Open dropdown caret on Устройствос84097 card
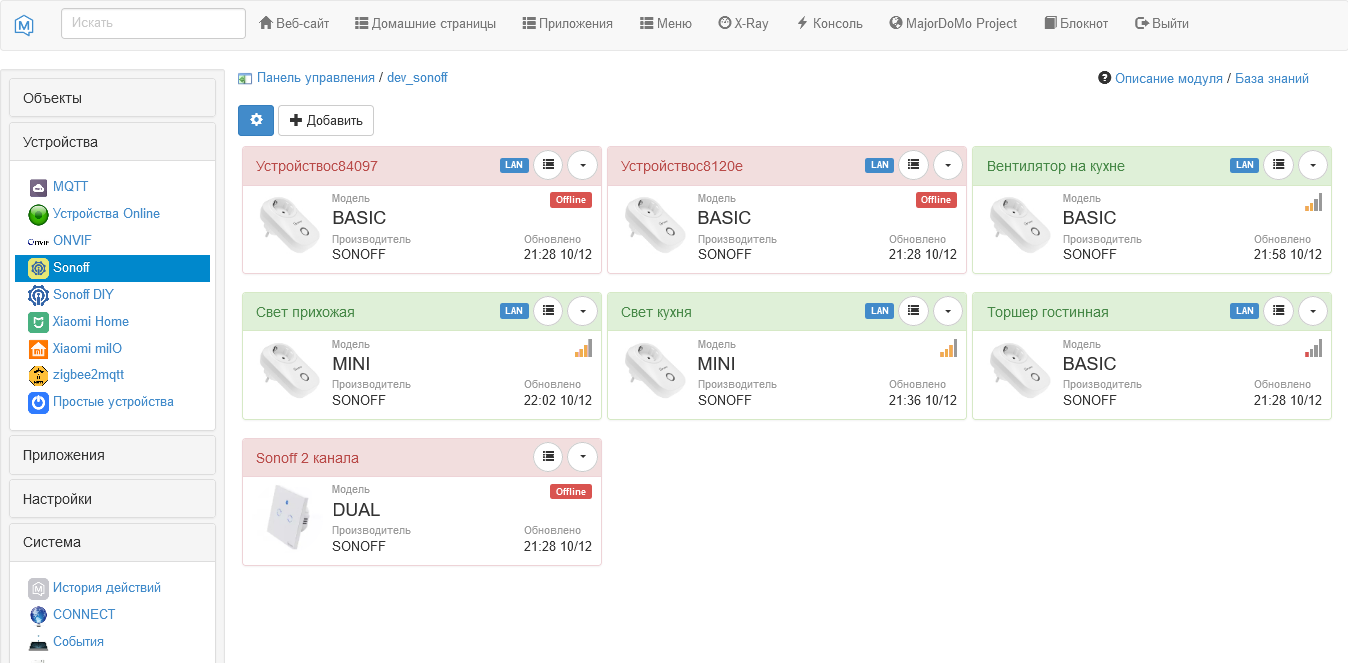 coord(583,165)
